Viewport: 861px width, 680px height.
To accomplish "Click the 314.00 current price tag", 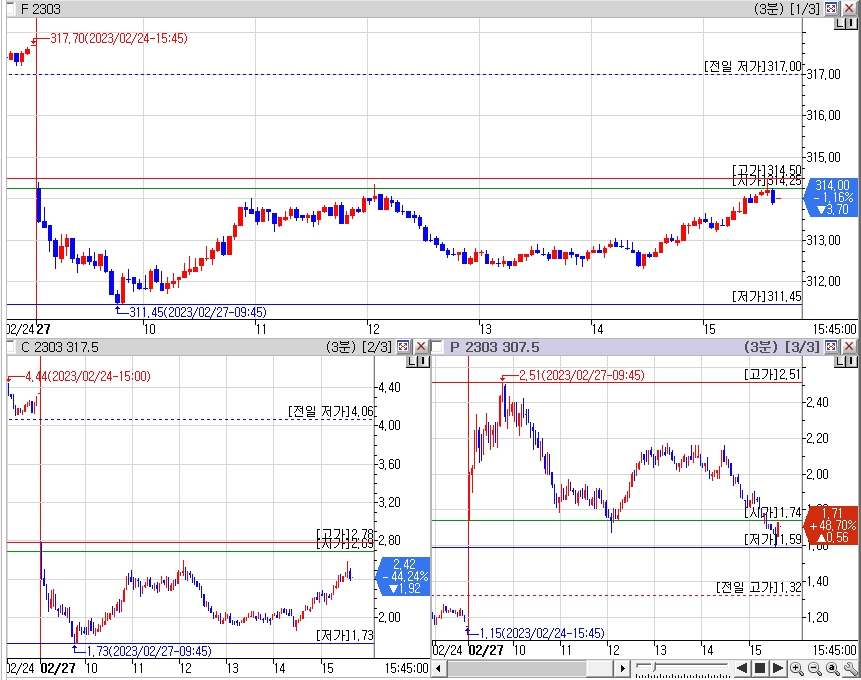I will (831, 197).
